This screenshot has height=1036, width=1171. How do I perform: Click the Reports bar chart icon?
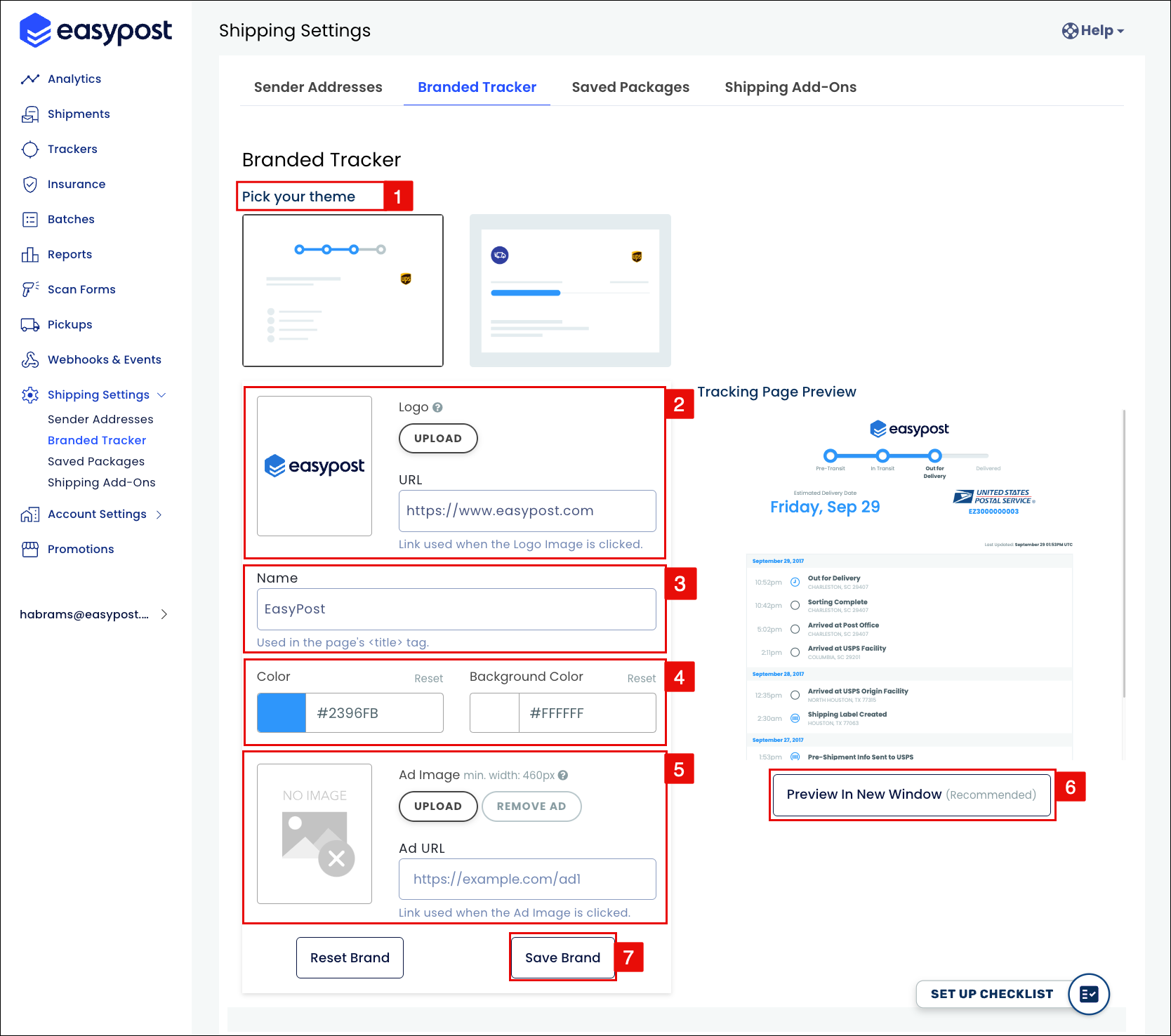30,255
